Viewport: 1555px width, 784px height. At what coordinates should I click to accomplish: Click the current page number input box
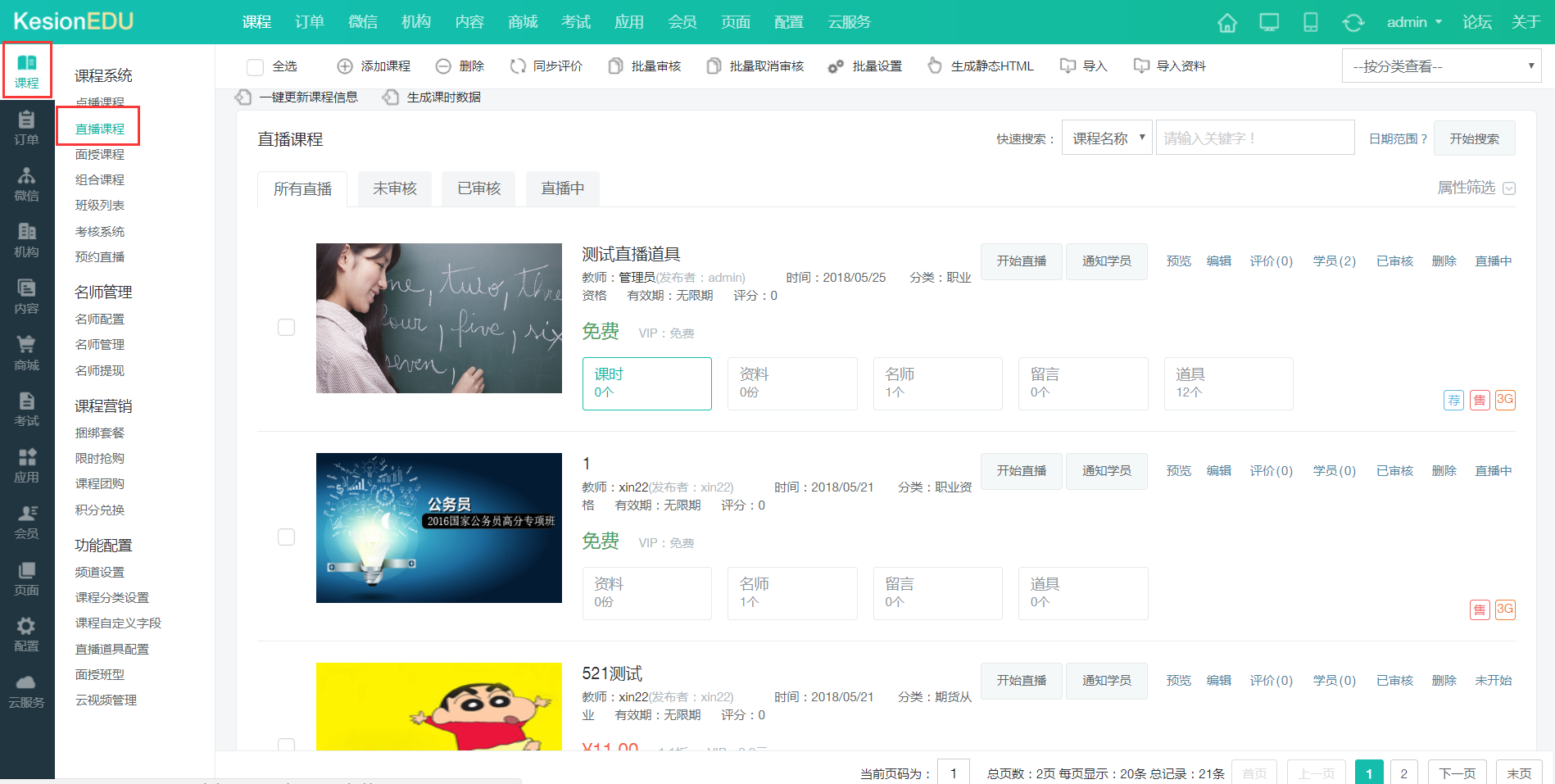coord(953,772)
